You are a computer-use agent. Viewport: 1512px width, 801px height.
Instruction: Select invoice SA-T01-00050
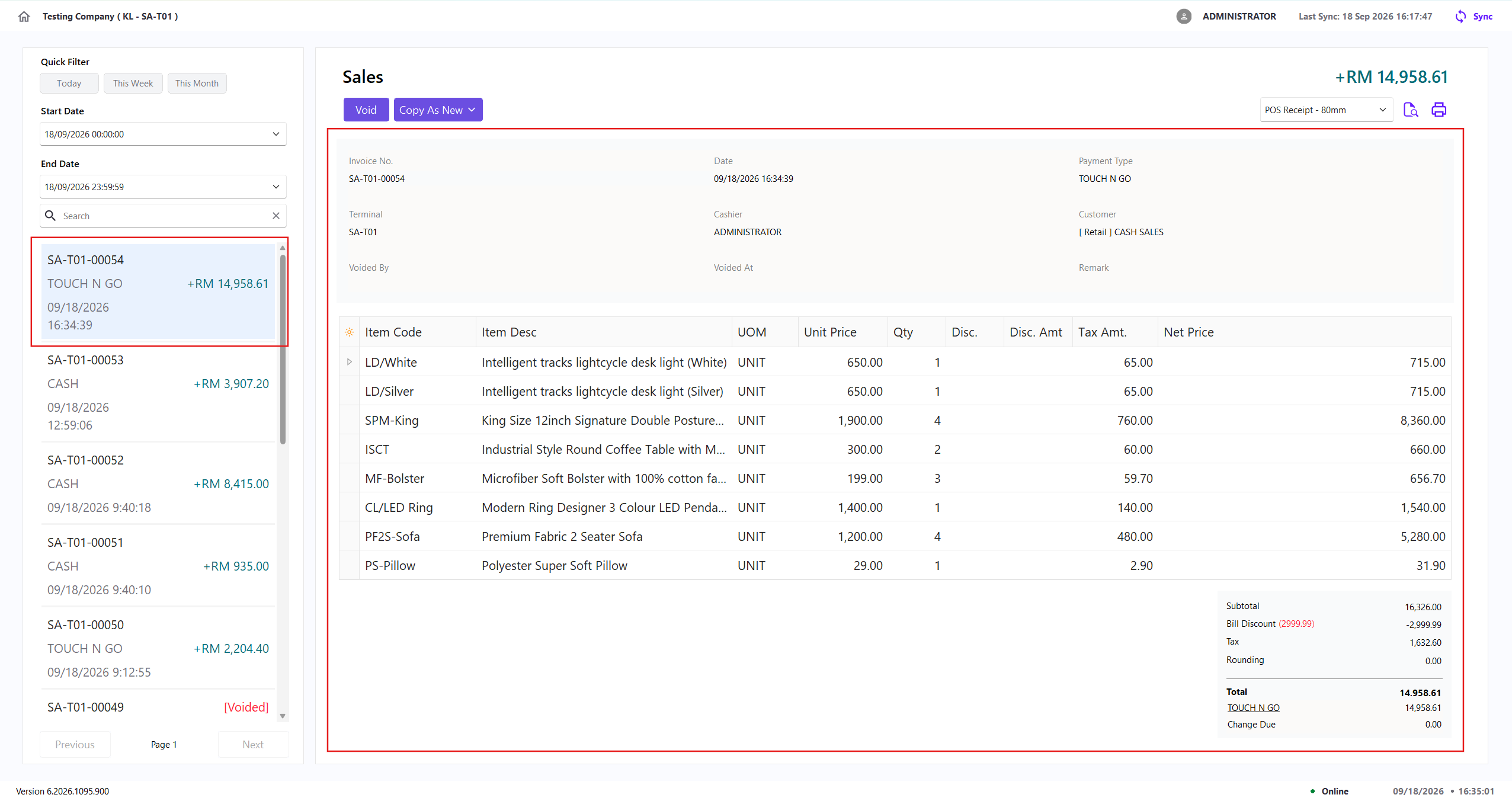[x=158, y=648]
